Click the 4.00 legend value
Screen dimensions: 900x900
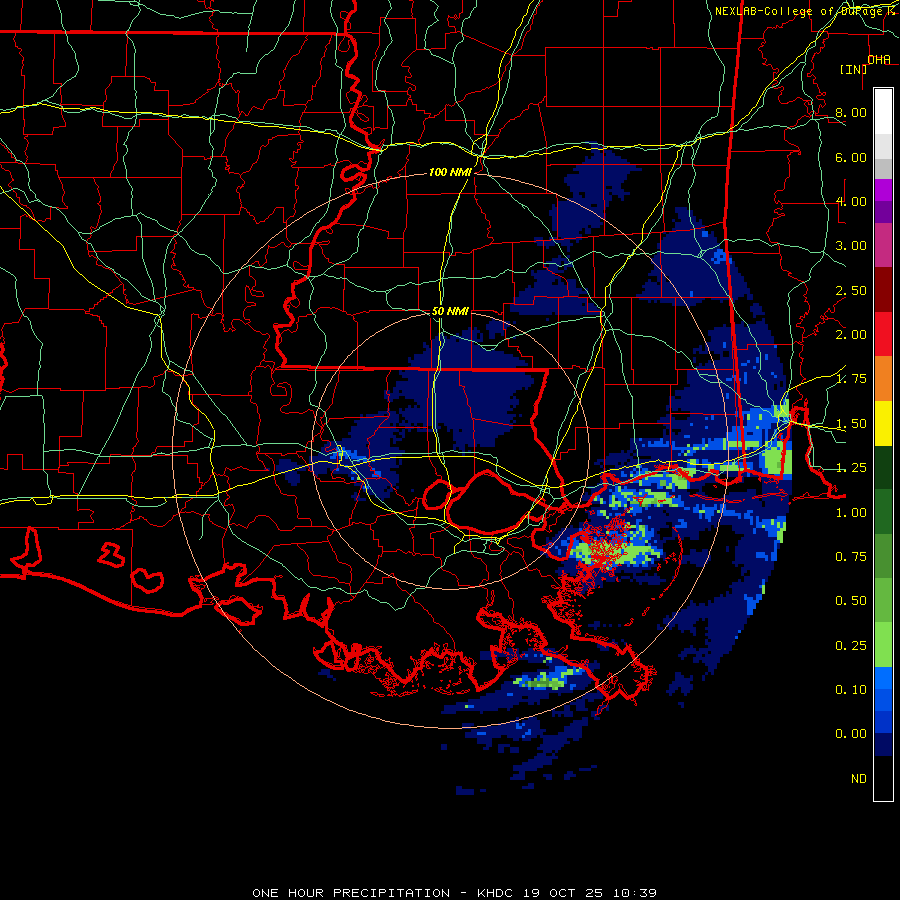[x=851, y=201]
